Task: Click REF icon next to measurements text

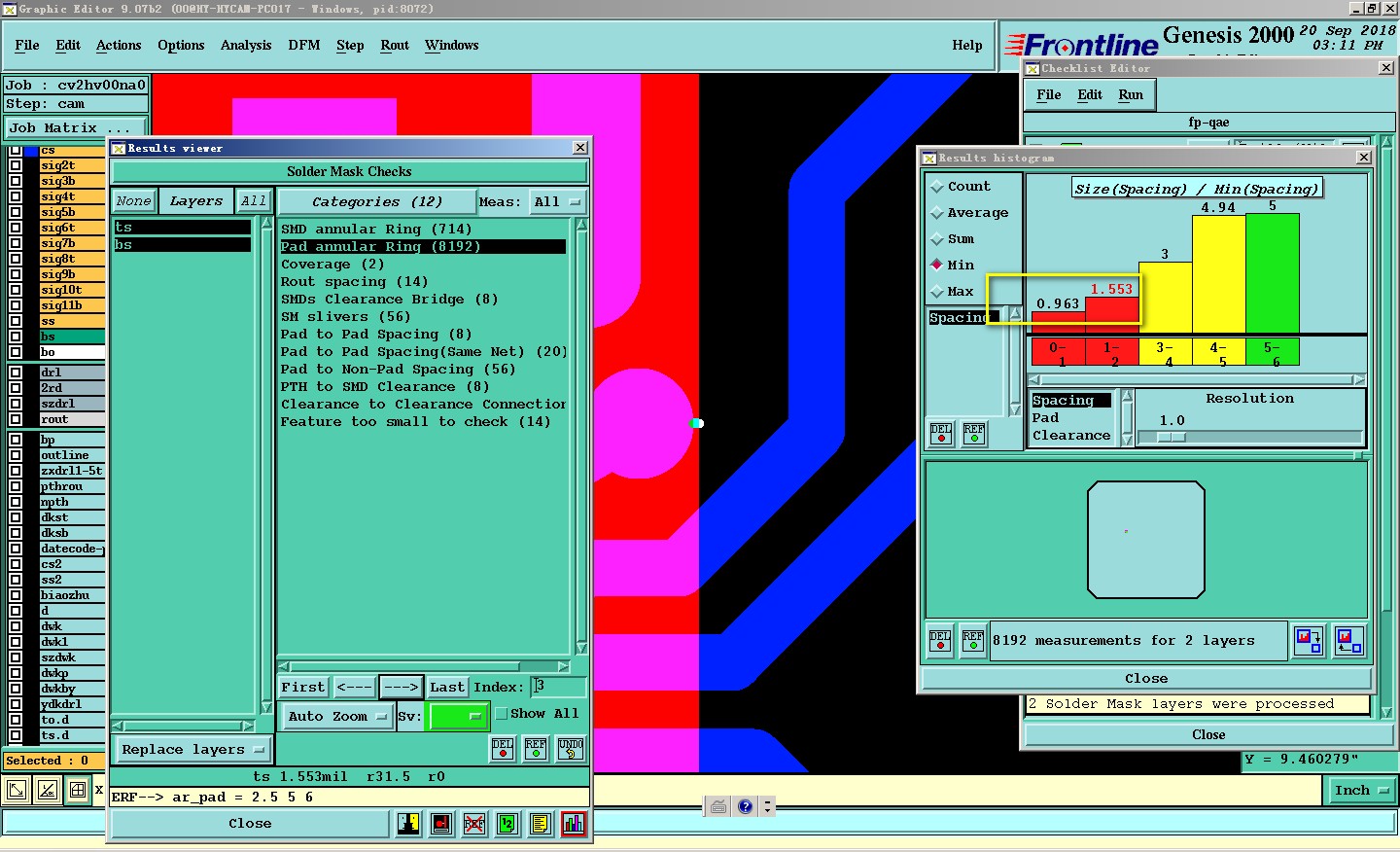Action: point(973,640)
